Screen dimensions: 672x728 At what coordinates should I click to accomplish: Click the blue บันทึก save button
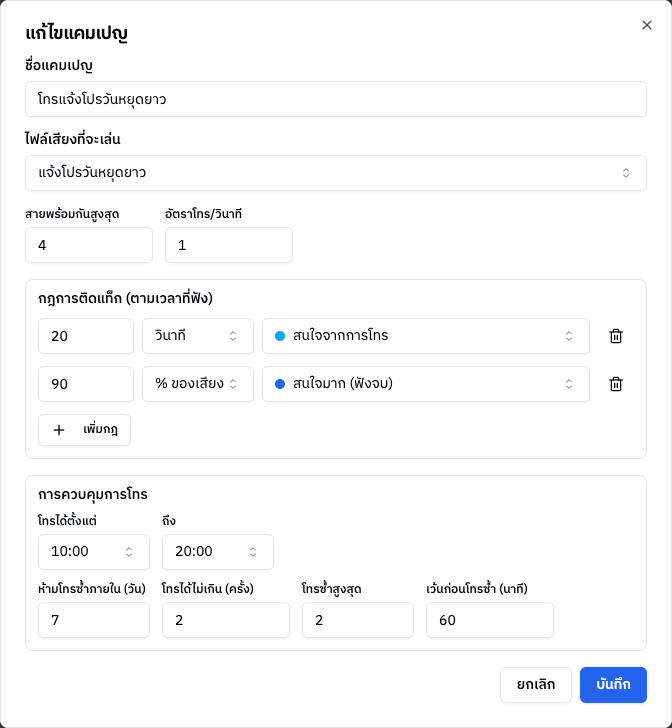pos(613,685)
